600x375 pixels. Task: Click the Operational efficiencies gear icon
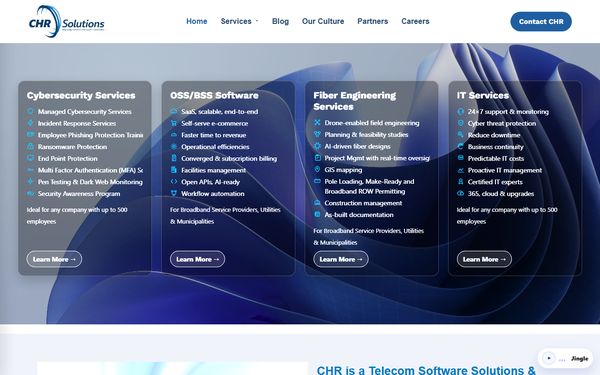pyautogui.click(x=174, y=147)
